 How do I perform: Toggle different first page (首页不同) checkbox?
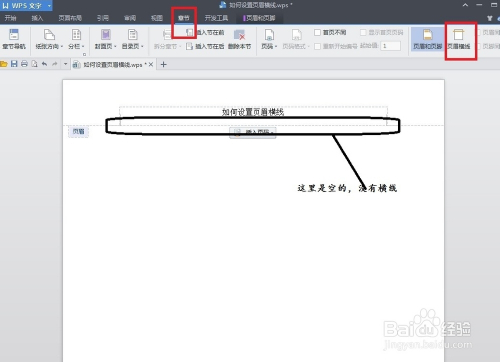(x=317, y=32)
